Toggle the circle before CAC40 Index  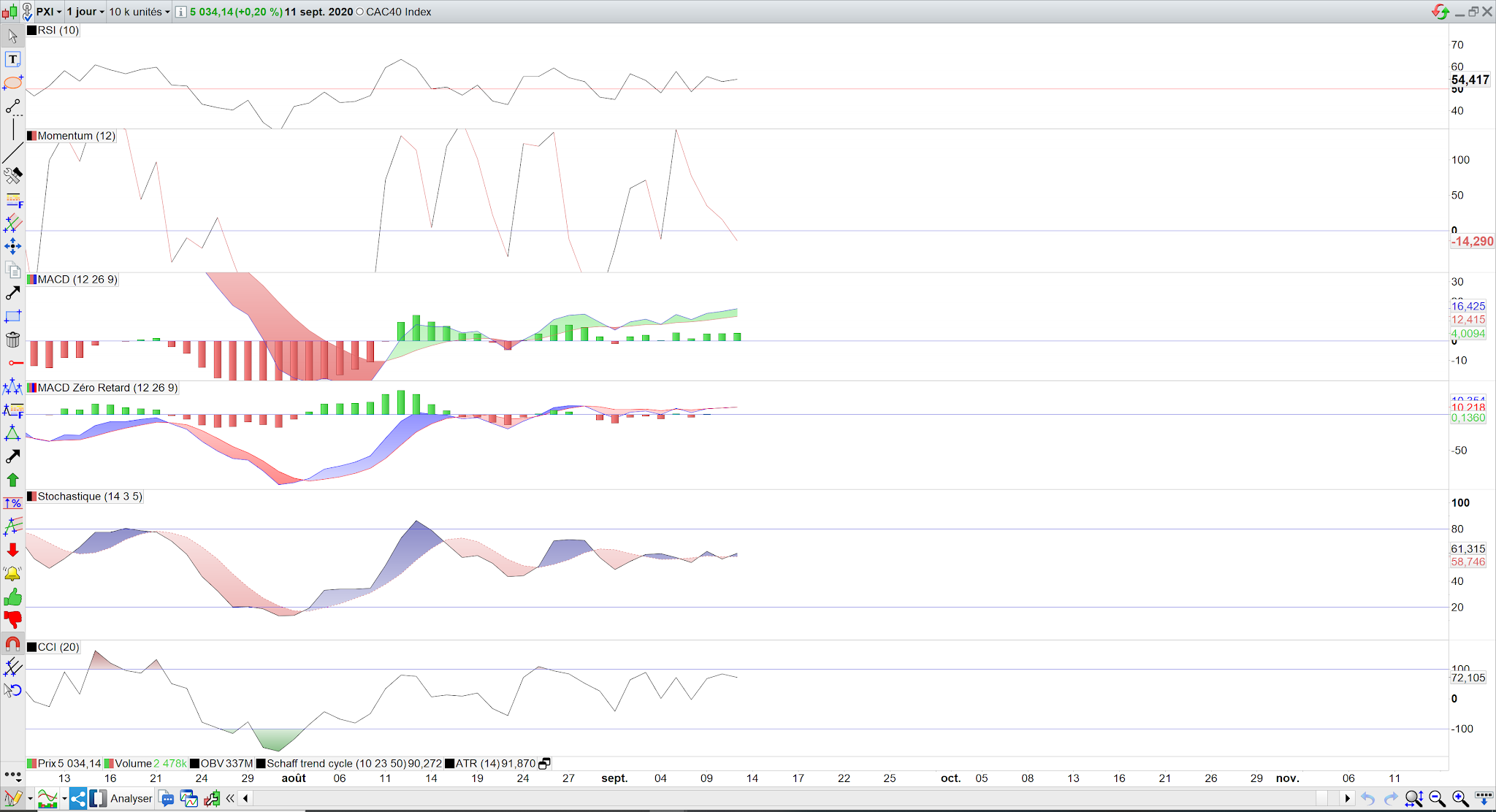pos(359,12)
